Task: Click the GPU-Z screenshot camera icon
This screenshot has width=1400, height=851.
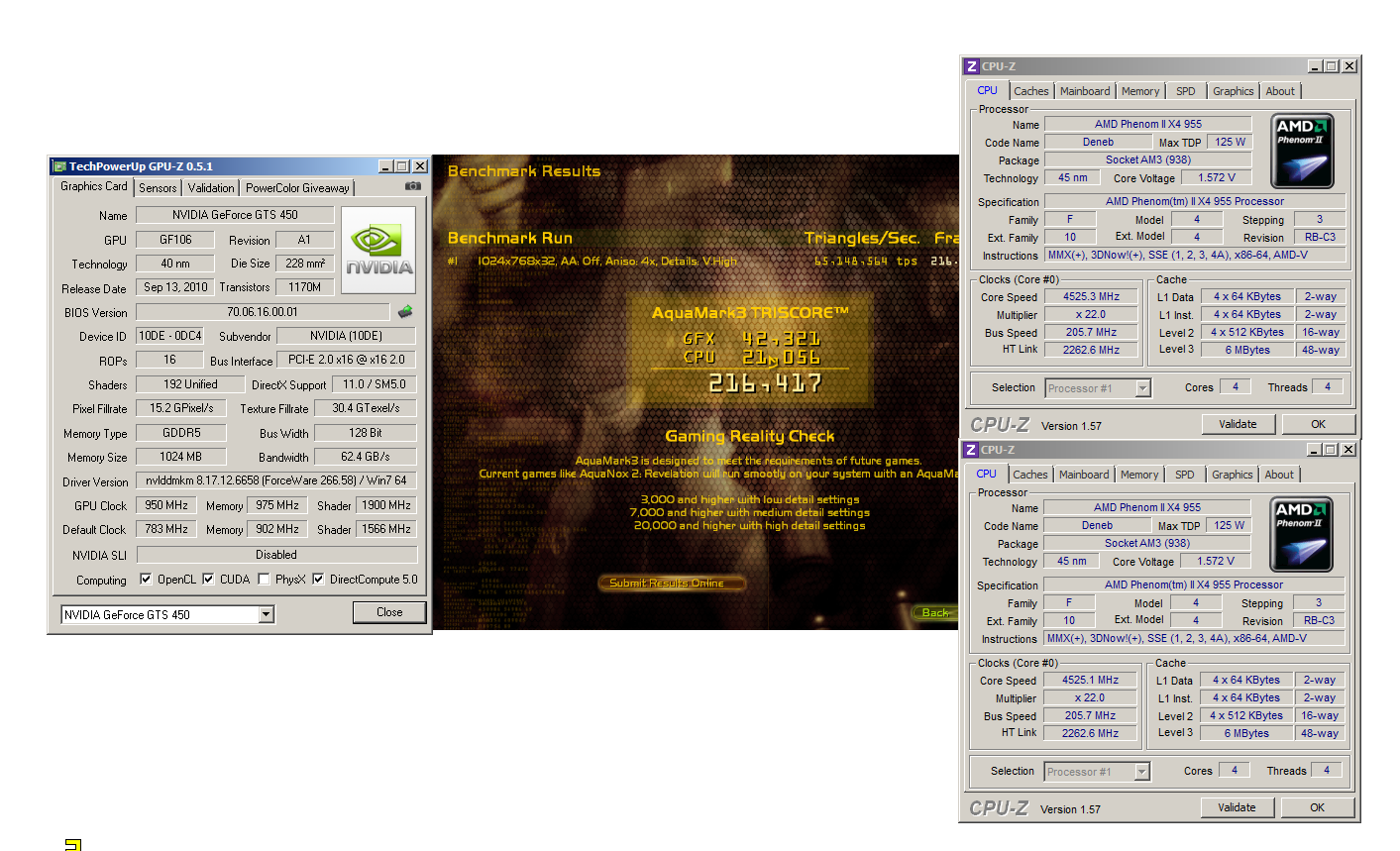Action: (413, 186)
